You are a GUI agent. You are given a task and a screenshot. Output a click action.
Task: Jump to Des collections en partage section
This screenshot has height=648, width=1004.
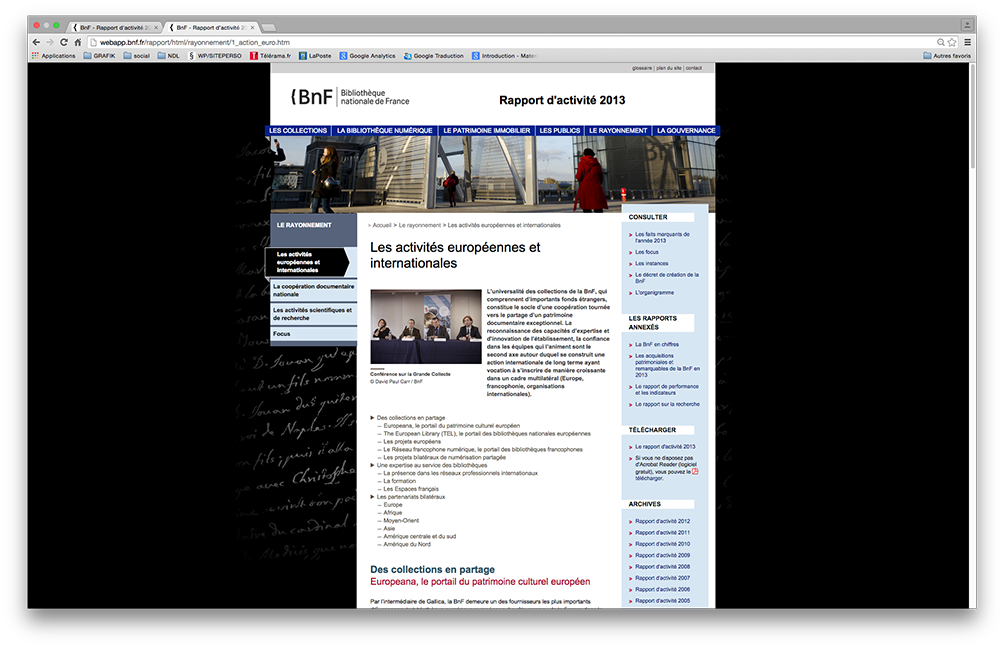tap(410, 417)
